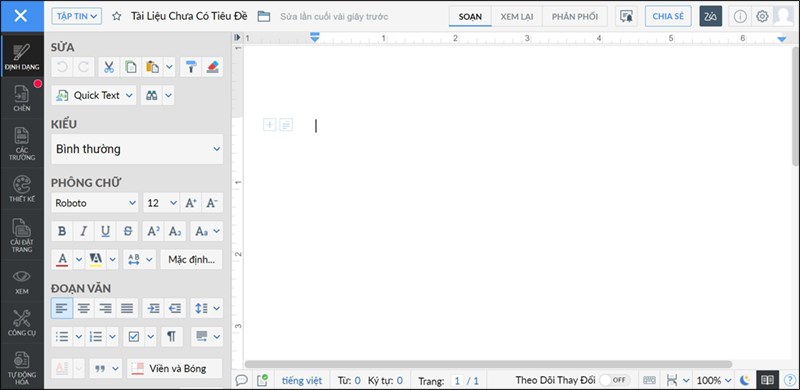
Task: Open the comments speech bubble icon
Action: (241, 380)
